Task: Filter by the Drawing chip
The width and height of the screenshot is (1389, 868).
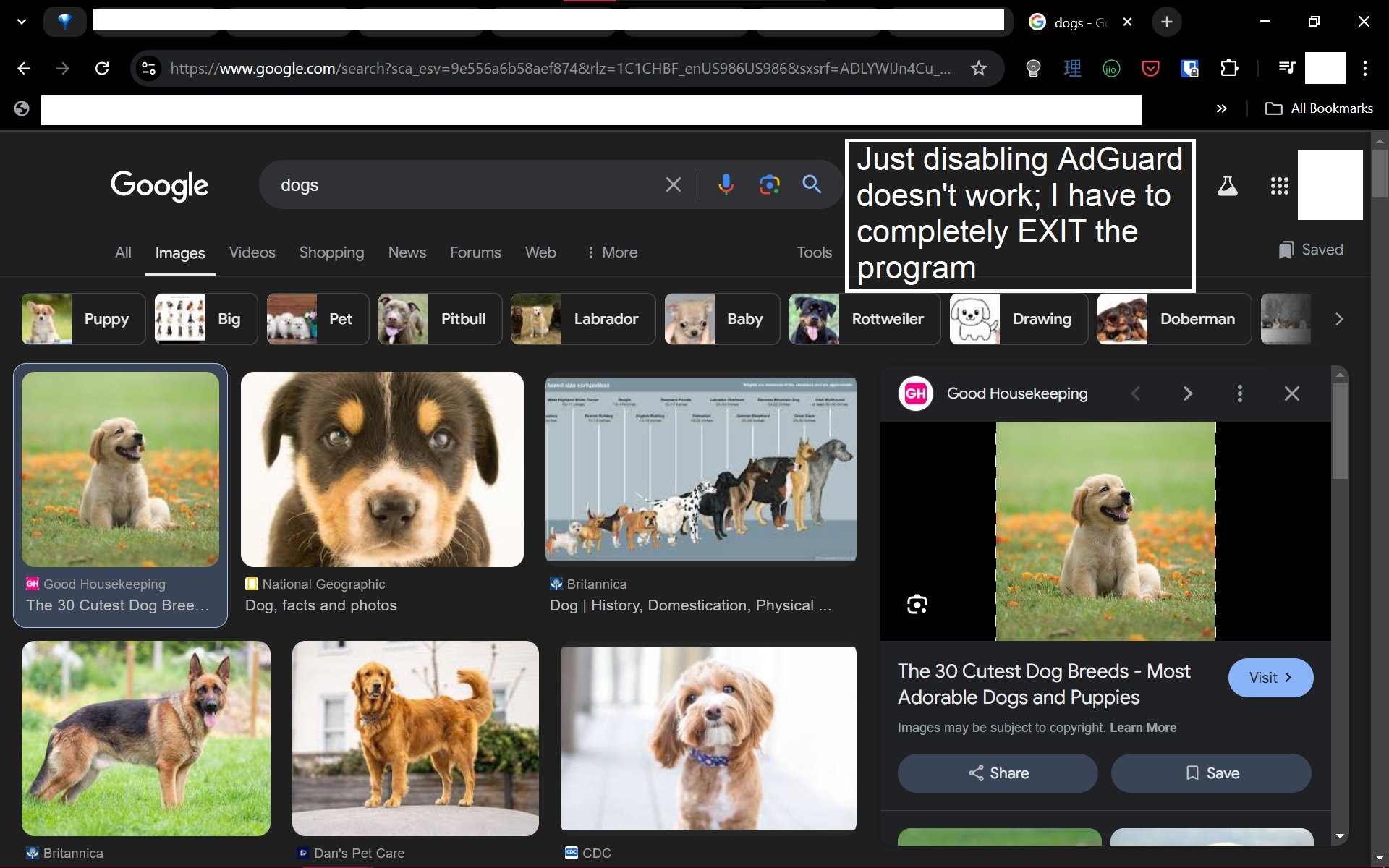Action: (1019, 319)
